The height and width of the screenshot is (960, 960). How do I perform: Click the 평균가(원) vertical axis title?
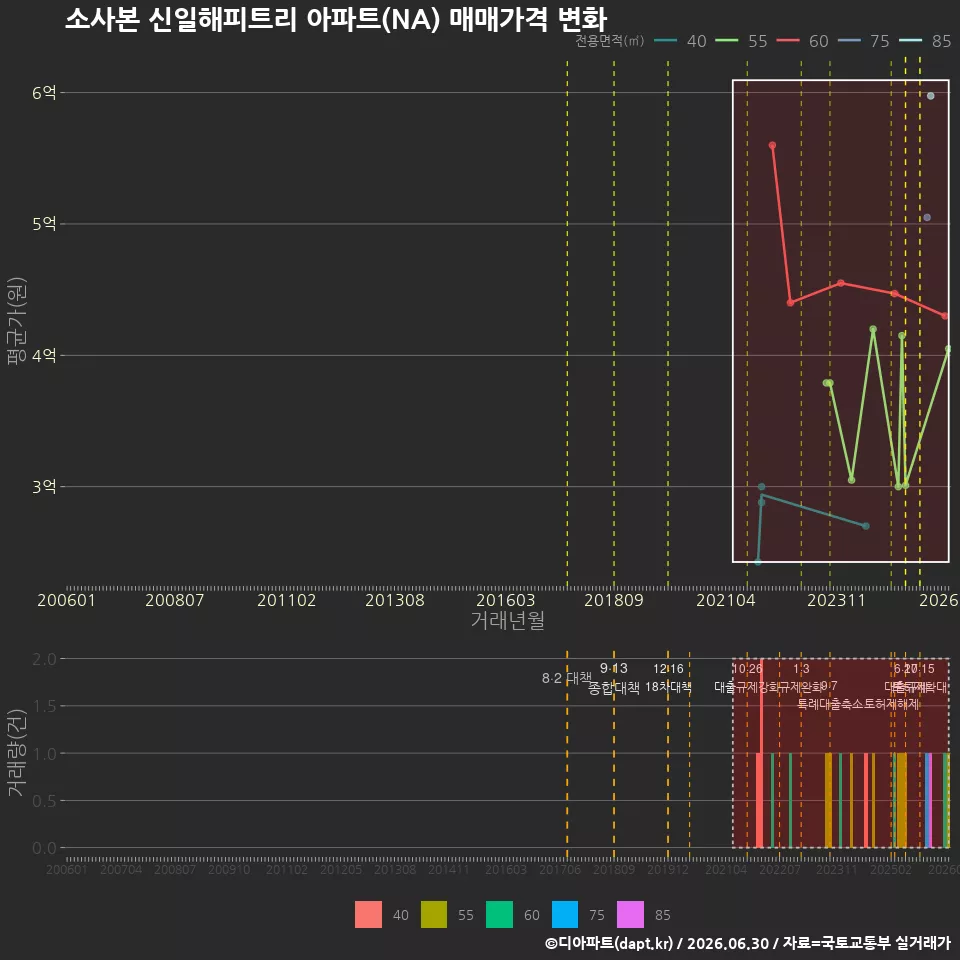click(x=17, y=321)
